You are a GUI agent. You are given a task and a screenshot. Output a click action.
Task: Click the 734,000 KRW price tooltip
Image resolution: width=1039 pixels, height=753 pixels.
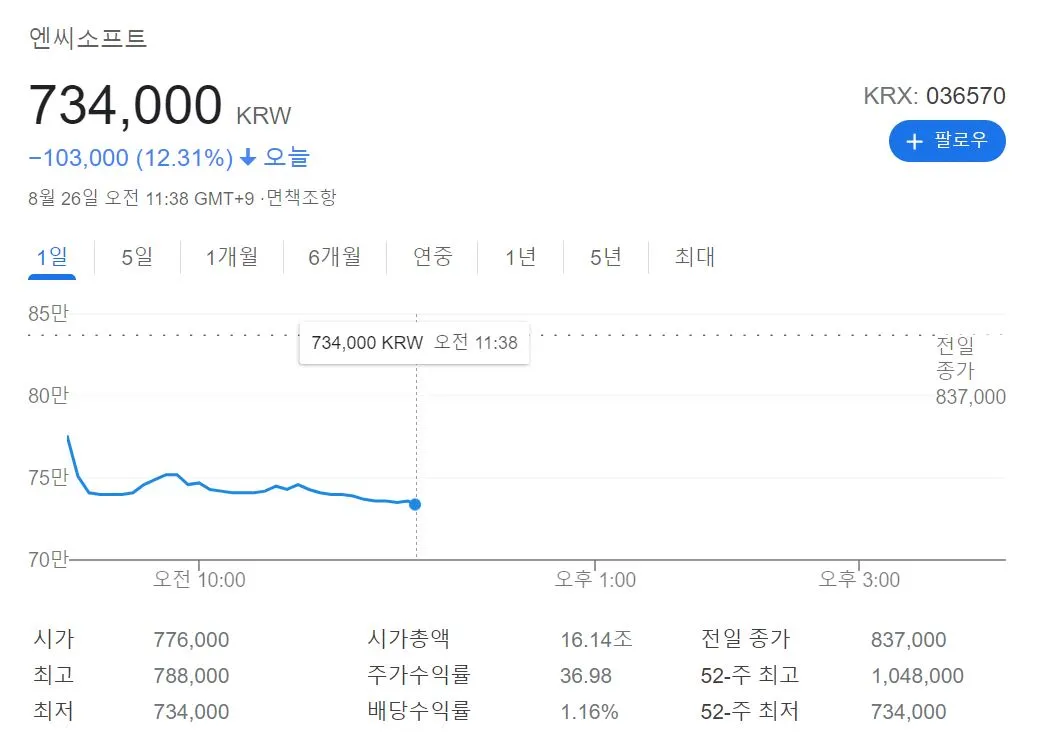tap(413, 343)
